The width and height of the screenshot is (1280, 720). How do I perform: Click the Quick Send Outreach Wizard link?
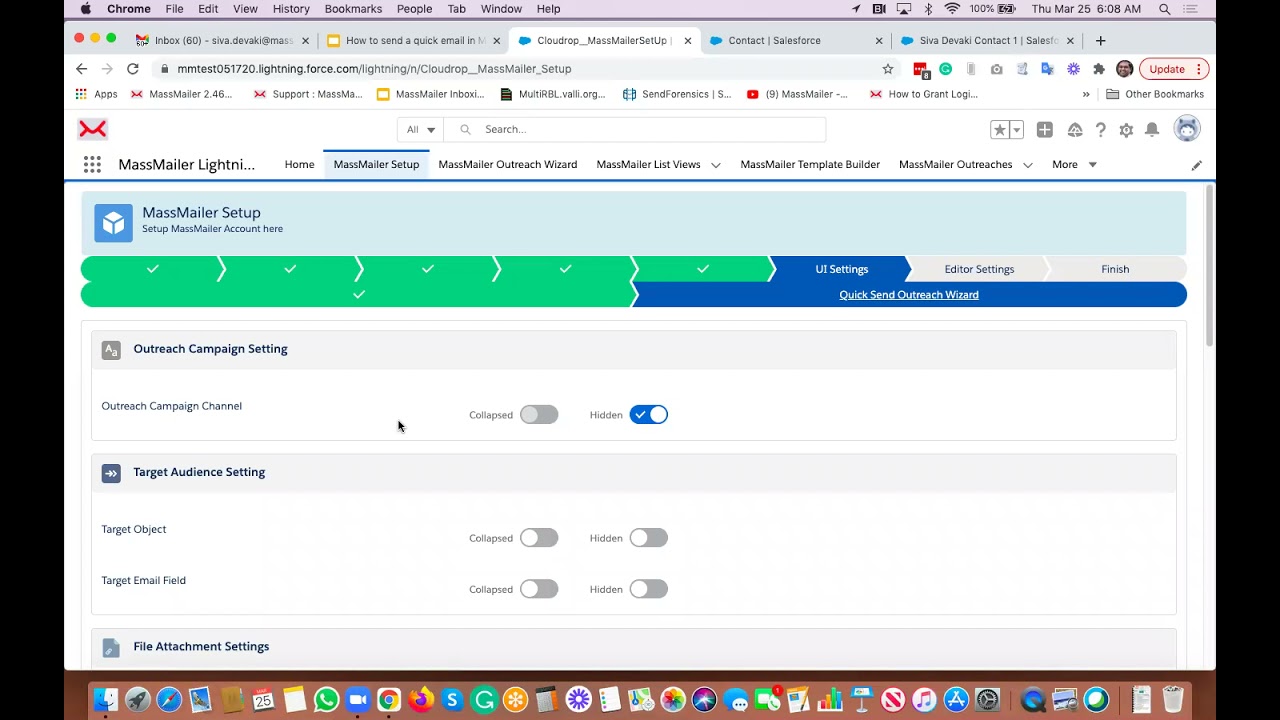[x=909, y=295]
